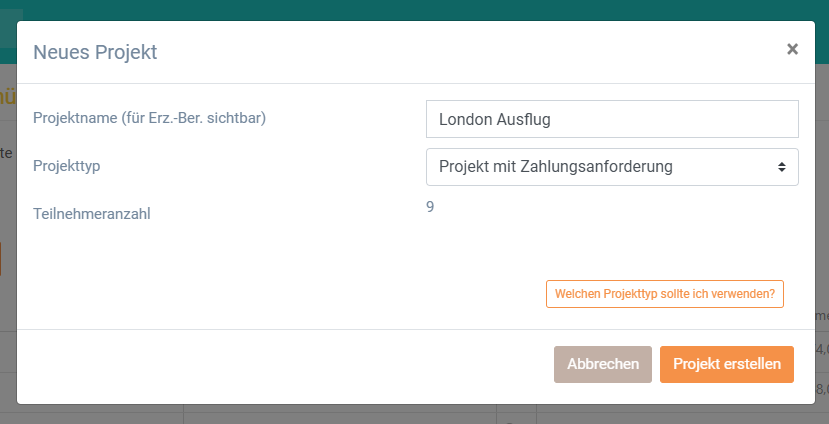Close the Neues Projekt dialog with X
This screenshot has width=829, height=424.
pyautogui.click(x=792, y=49)
